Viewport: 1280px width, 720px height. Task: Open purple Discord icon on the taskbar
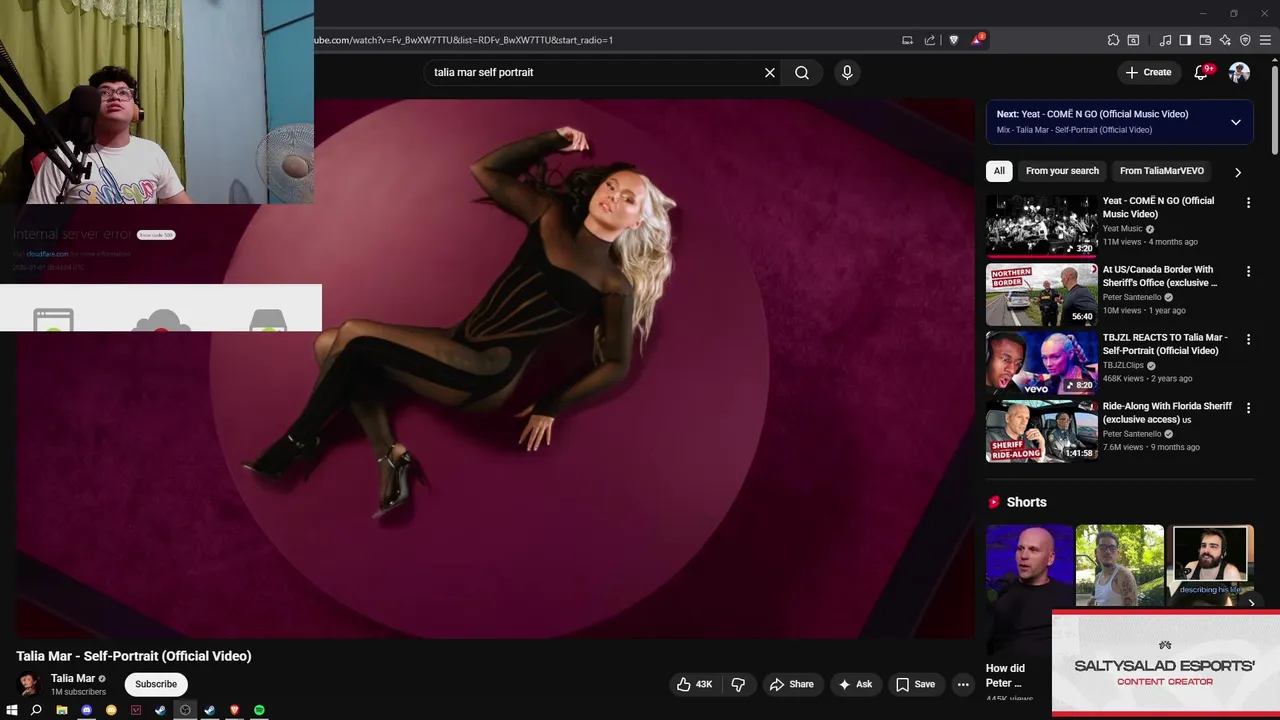pyautogui.click(x=87, y=710)
